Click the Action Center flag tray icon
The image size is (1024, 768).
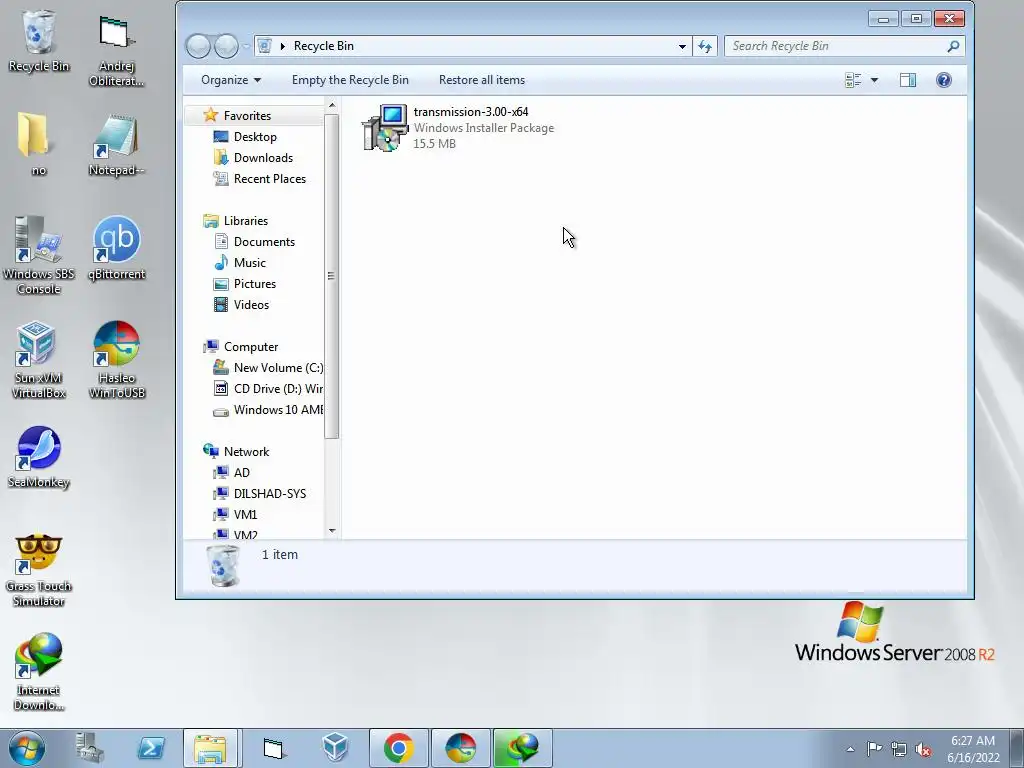[x=874, y=748]
